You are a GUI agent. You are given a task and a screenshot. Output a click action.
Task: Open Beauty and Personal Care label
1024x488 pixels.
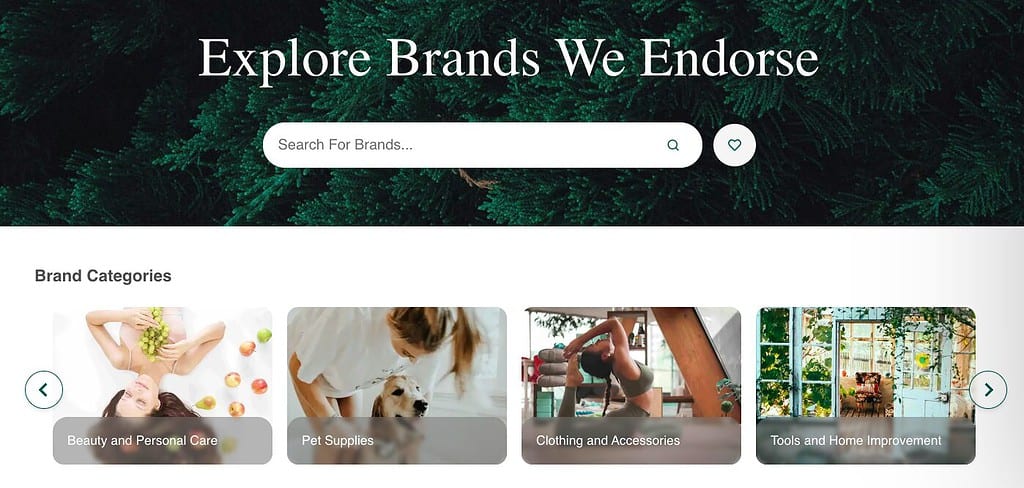142,440
